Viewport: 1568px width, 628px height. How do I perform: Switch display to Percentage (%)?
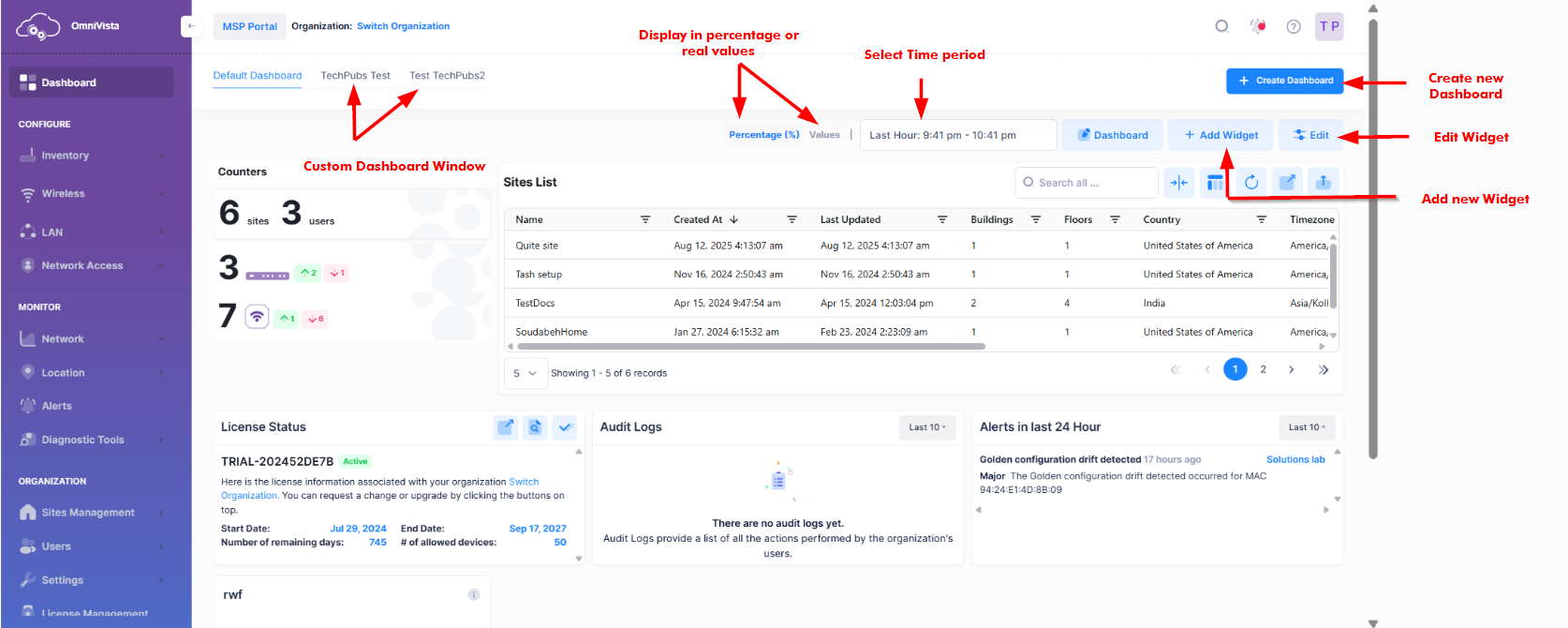point(763,135)
